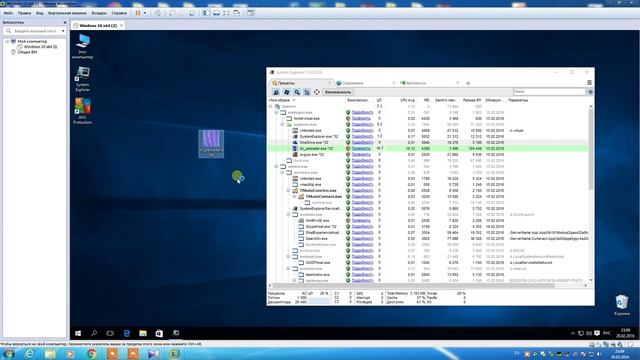Viewport: 640px width, 360px height.
Task: Launch Edge from the Windows 10 taskbar
Action: (x=127, y=333)
